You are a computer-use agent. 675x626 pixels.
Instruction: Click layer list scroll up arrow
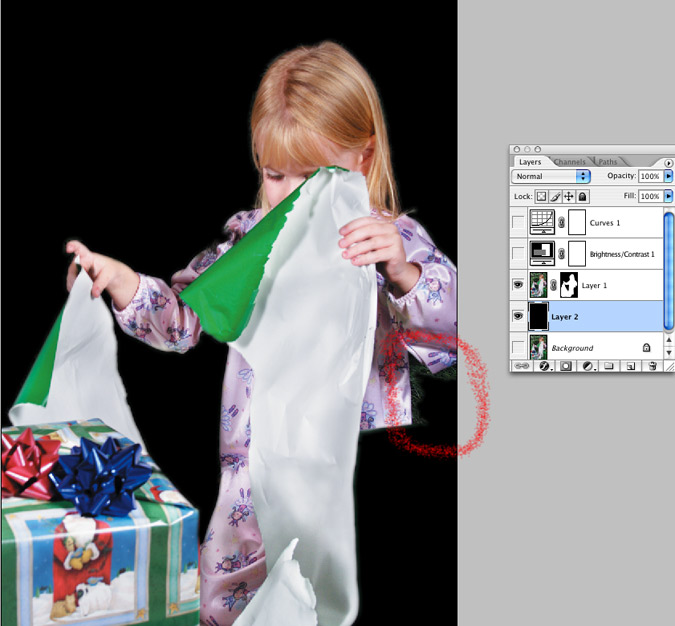(669, 340)
